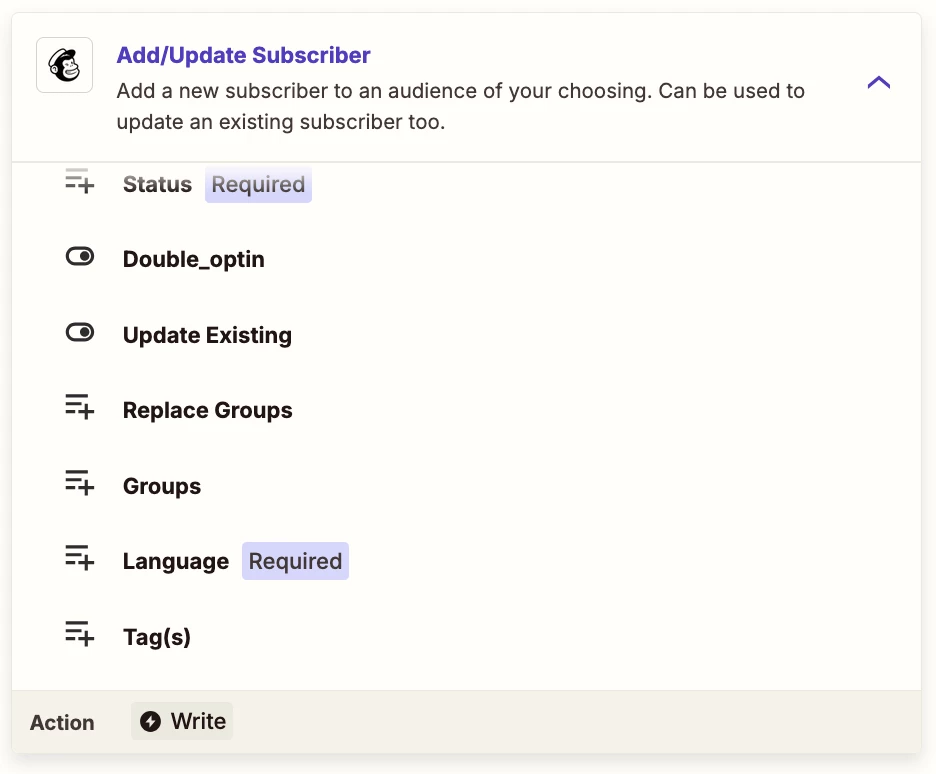
Task: Toggle the Double_optin switch icon
Action: coord(79,257)
